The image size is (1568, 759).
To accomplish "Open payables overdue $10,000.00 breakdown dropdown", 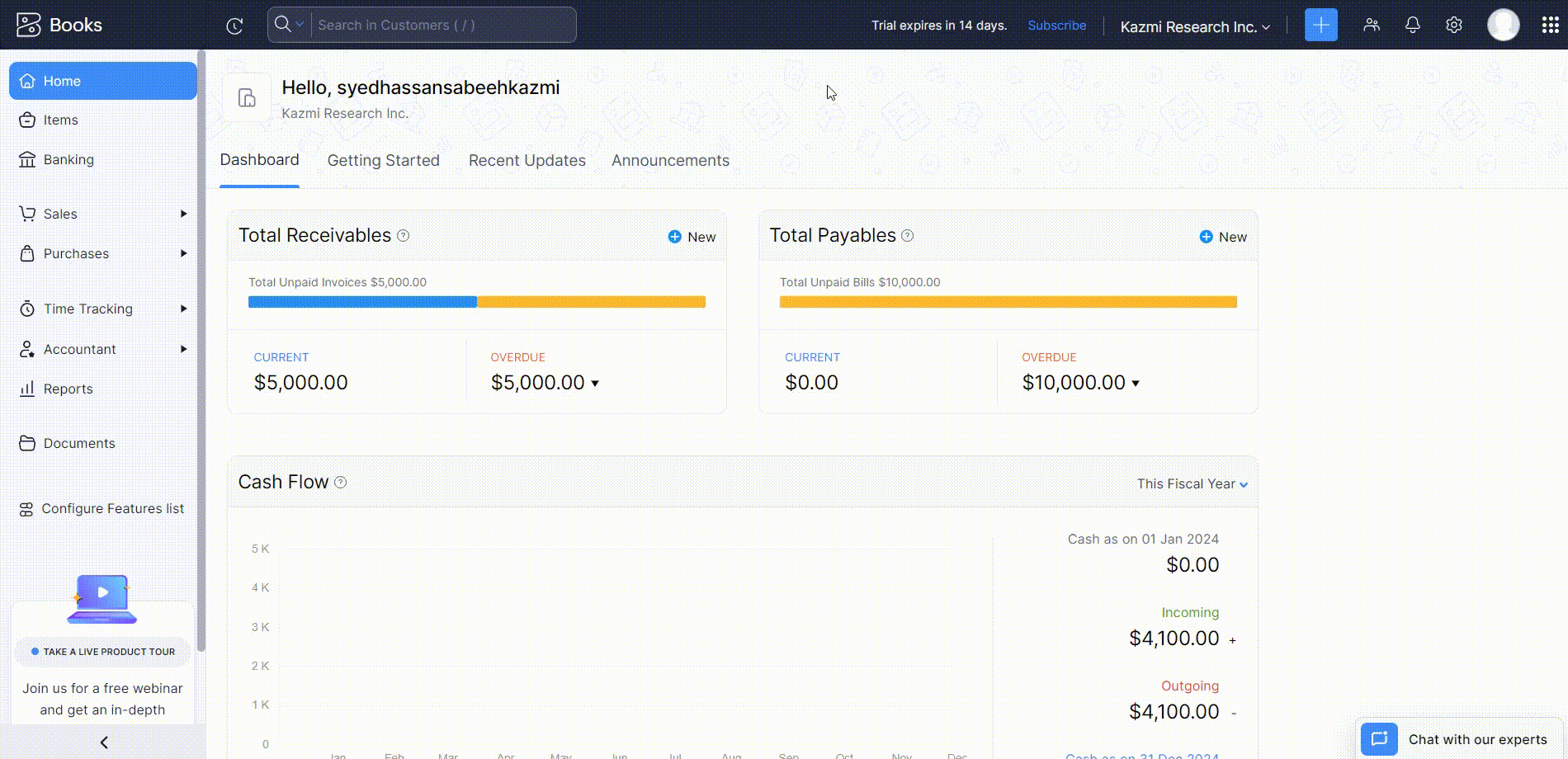I will [1136, 384].
